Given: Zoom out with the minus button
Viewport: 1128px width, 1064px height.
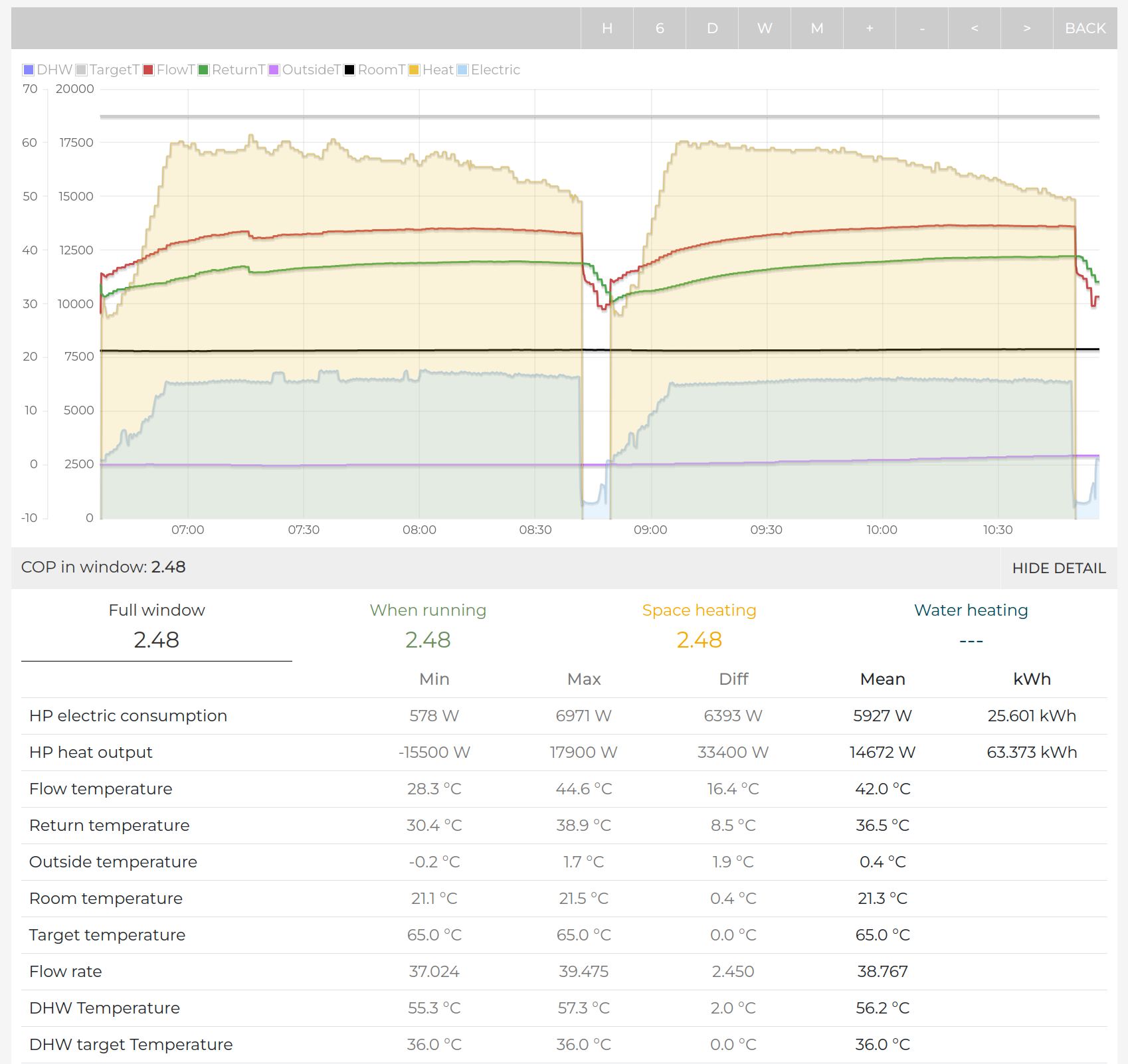Looking at the screenshot, I should pyautogui.click(x=922, y=28).
